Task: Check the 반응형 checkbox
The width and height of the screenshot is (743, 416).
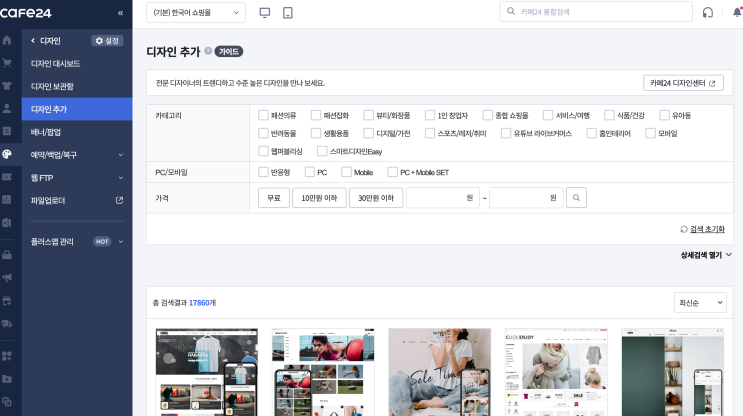Action: 263,172
